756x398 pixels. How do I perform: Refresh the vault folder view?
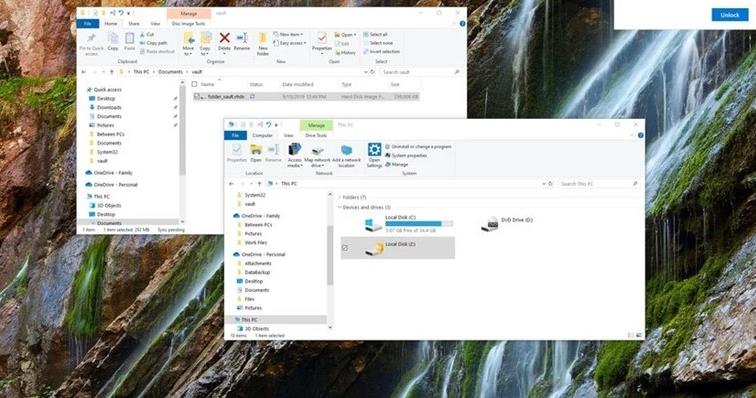372,72
